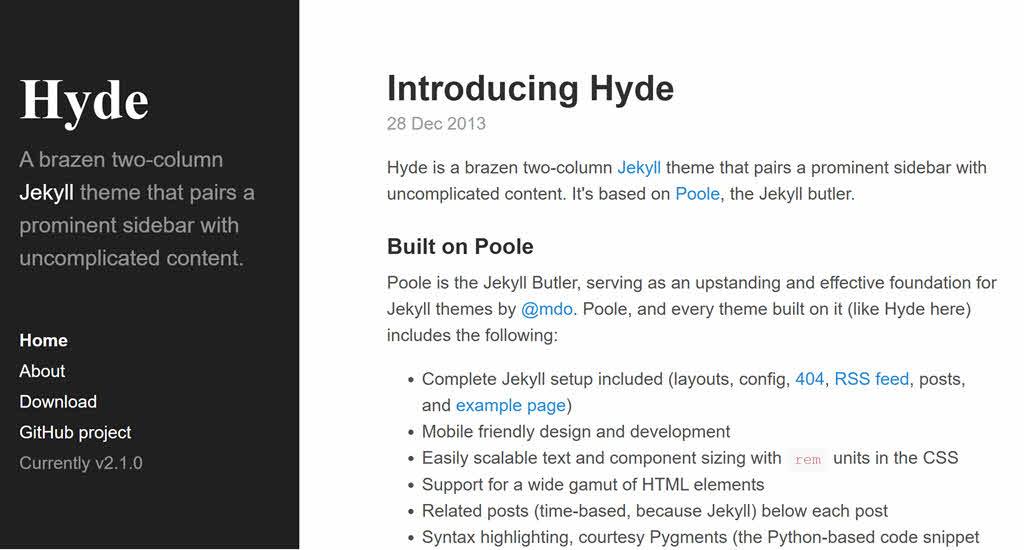Visit the @mdo profile link
The image size is (1024, 550).
tap(547, 309)
